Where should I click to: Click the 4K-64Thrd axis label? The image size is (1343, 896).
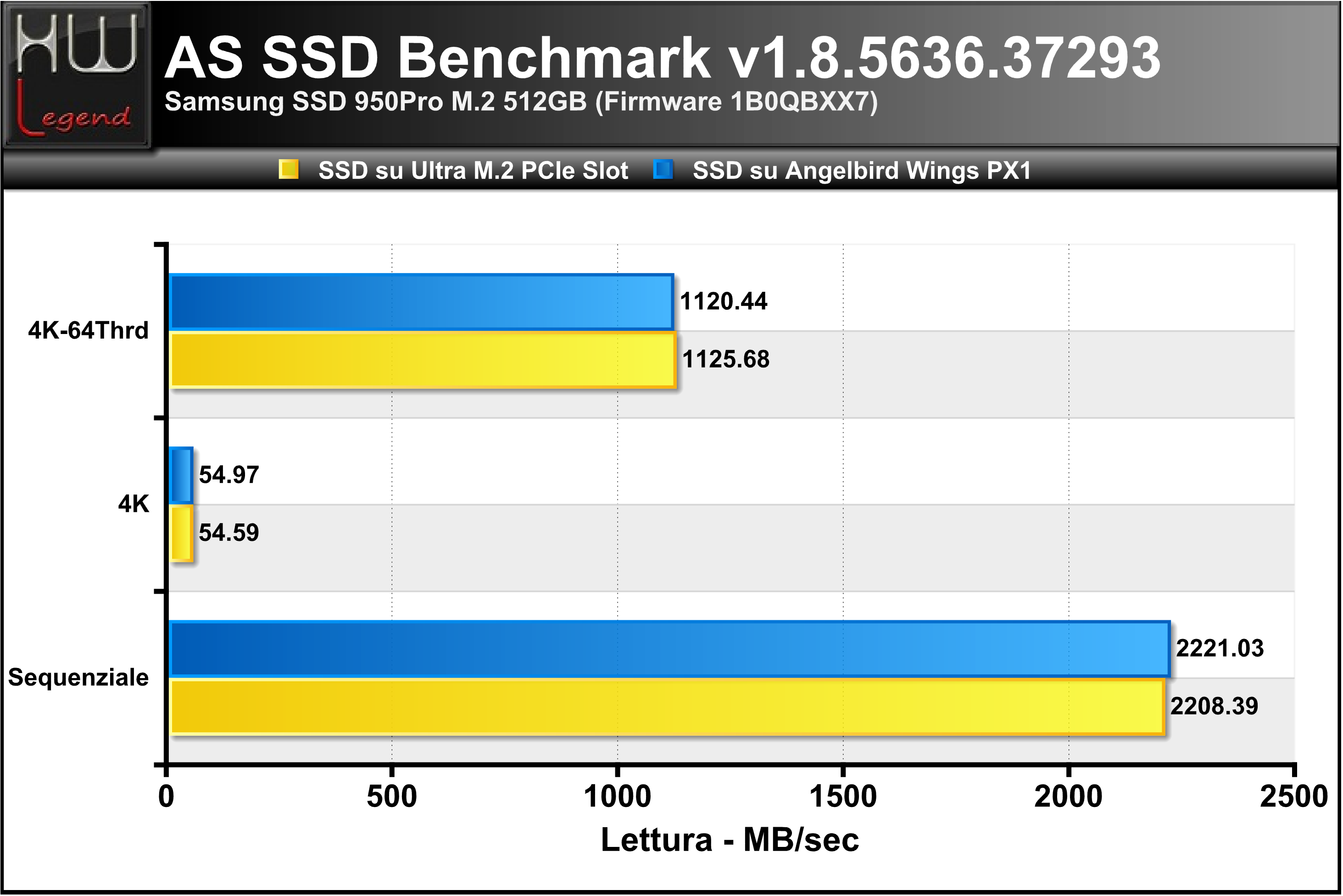point(88,330)
